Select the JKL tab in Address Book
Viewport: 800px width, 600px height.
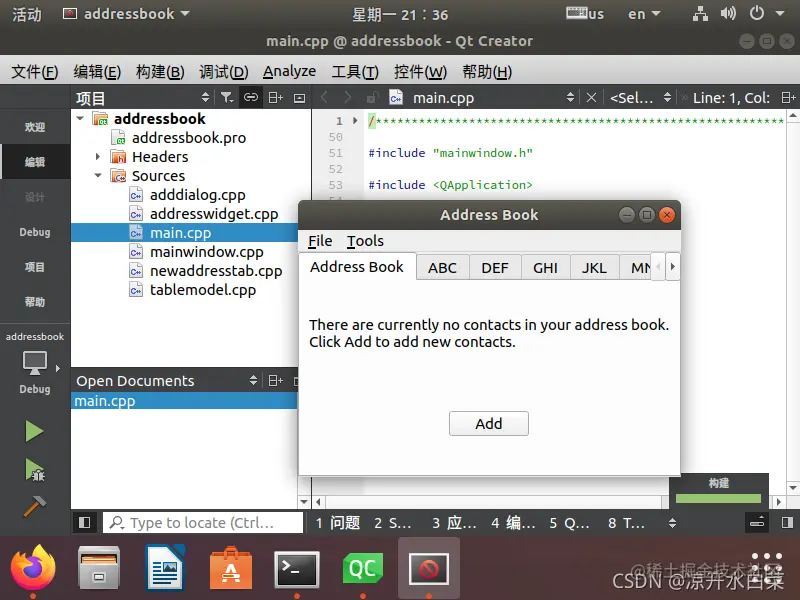(x=594, y=268)
